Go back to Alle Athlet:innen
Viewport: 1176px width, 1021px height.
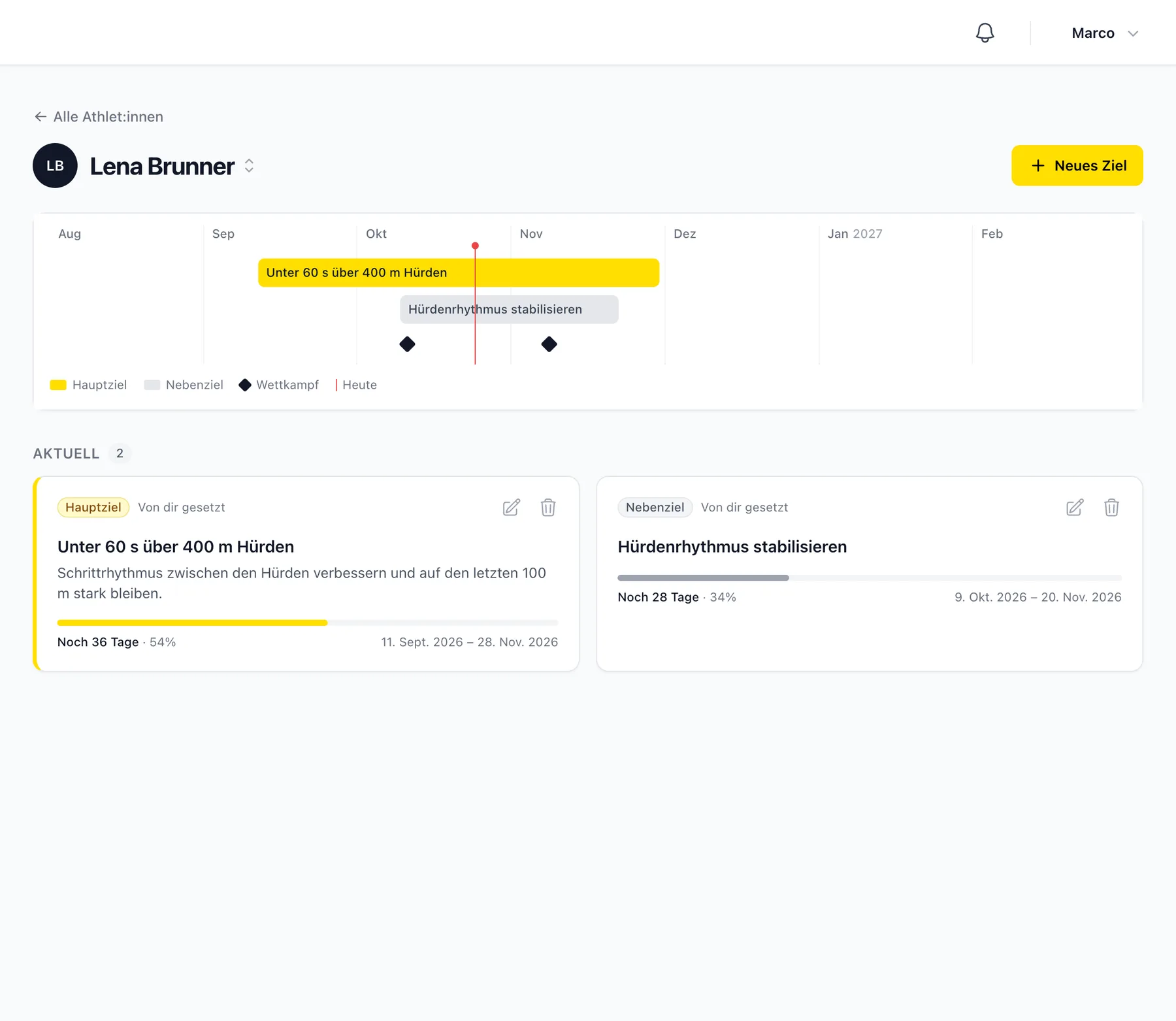pyautogui.click(x=99, y=116)
